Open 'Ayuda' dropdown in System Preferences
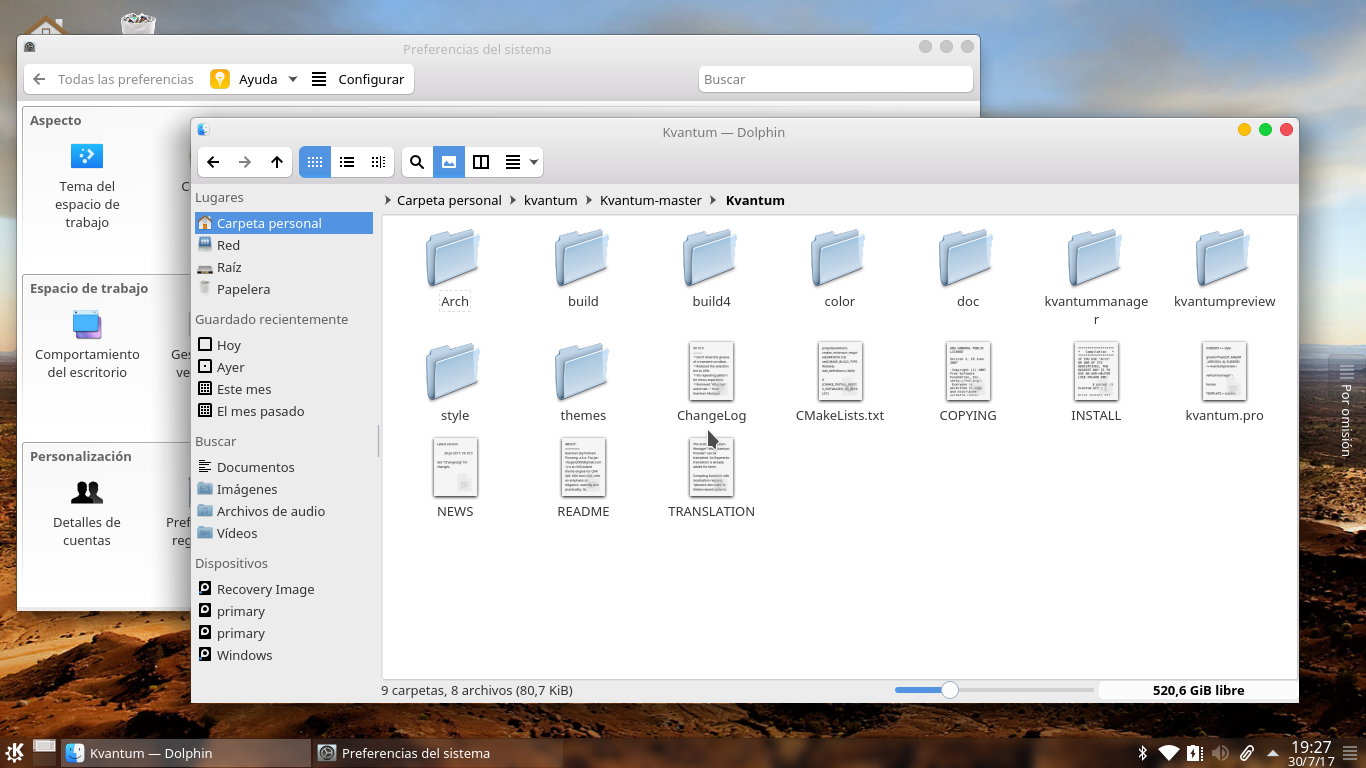Viewport: 1366px width, 768px height. coord(254,79)
